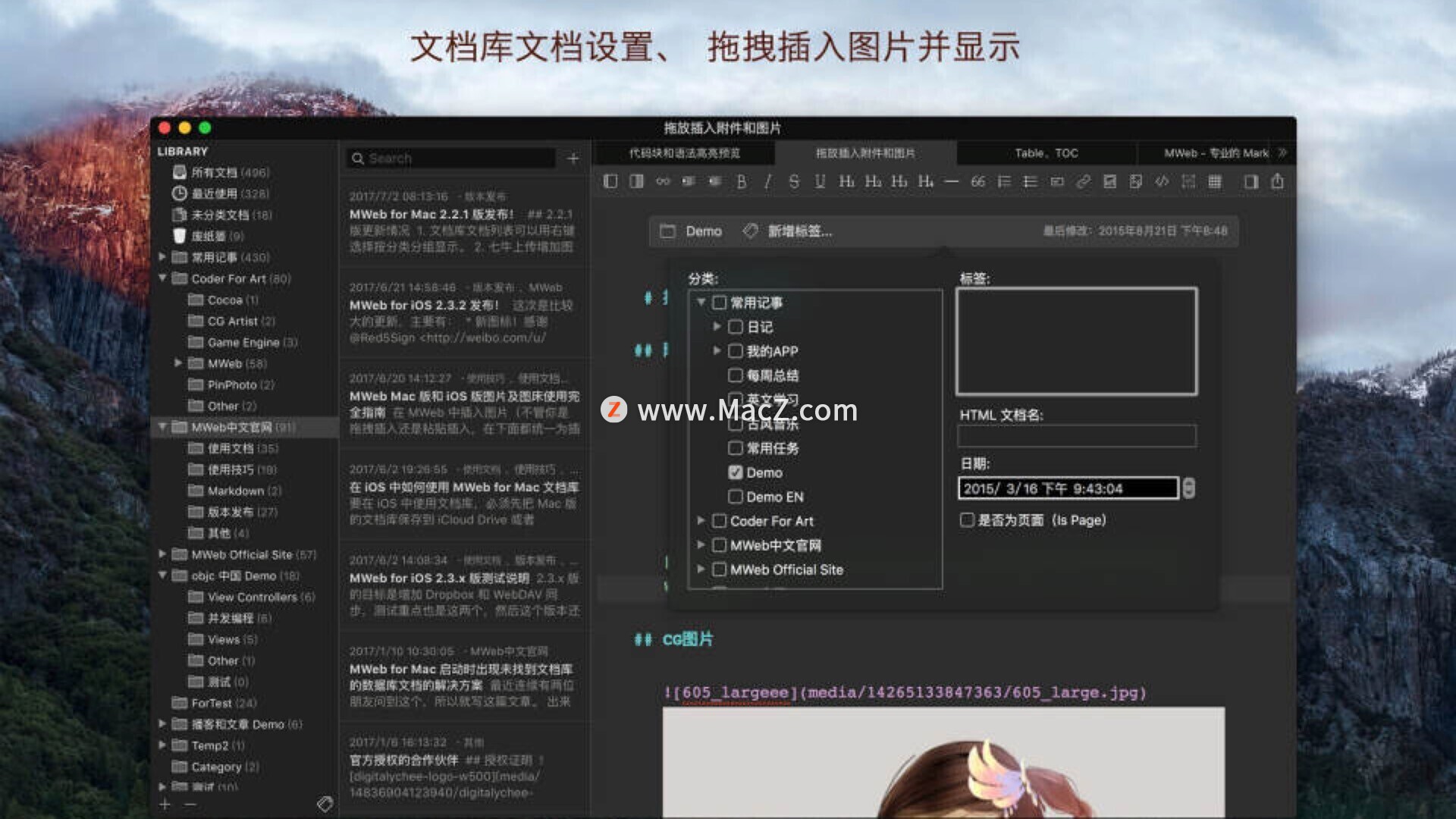Insert heading level 1 (H1)

(846, 182)
